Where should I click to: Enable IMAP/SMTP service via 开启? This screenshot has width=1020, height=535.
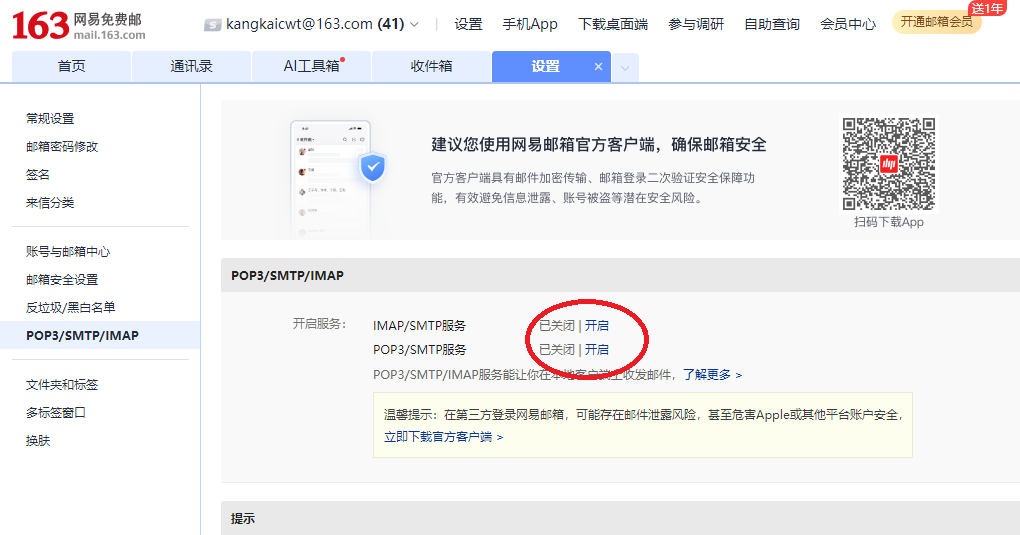(597, 325)
